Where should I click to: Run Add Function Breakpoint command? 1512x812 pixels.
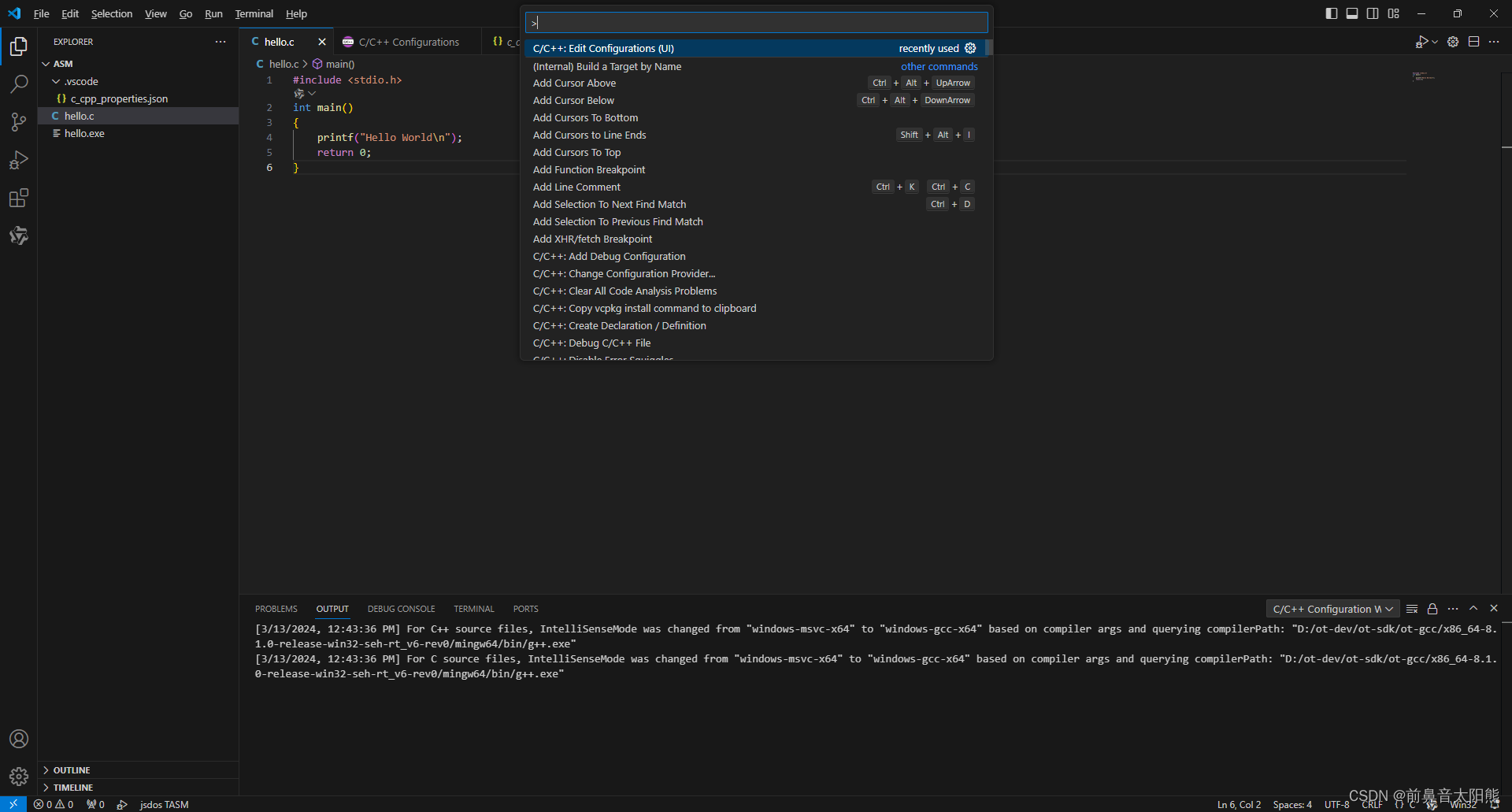(x=754, y=169)
